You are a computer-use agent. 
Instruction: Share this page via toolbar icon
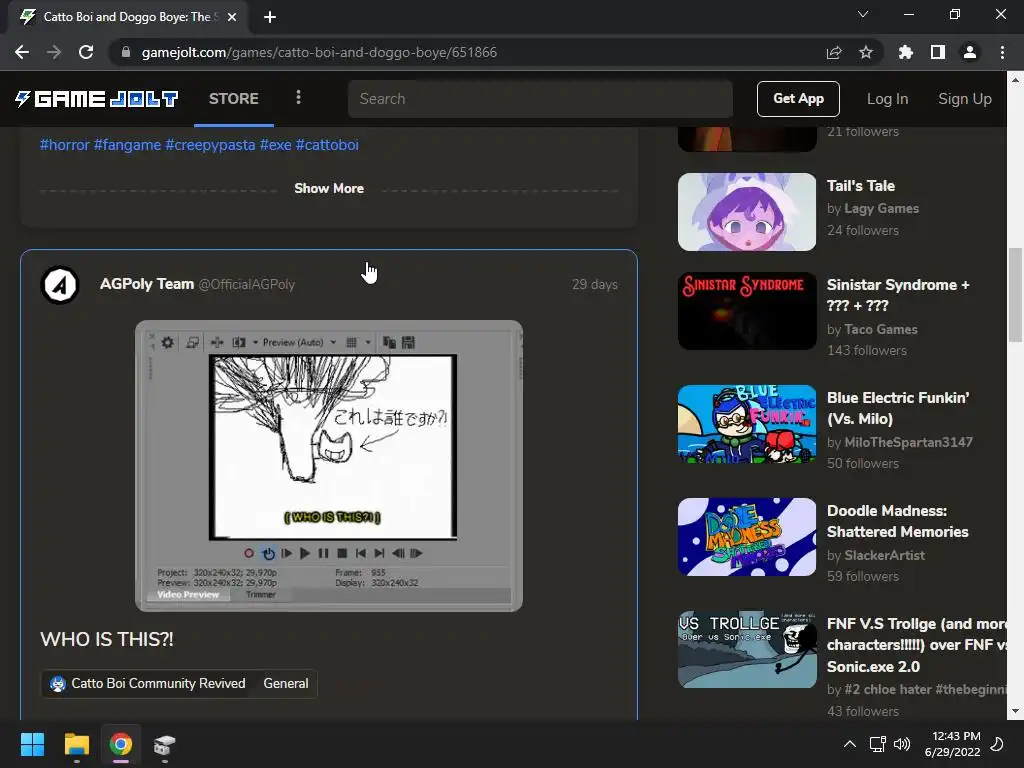(x=834, y=52)
